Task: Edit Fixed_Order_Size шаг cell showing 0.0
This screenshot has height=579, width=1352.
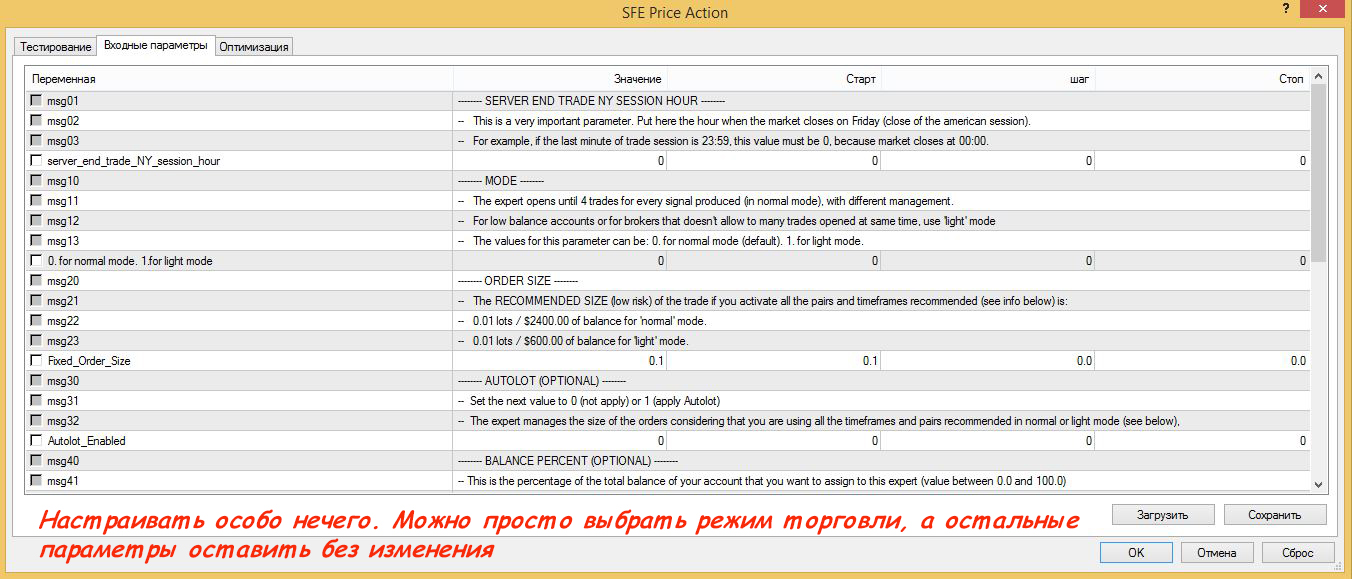Action: (x=988, y=361)
